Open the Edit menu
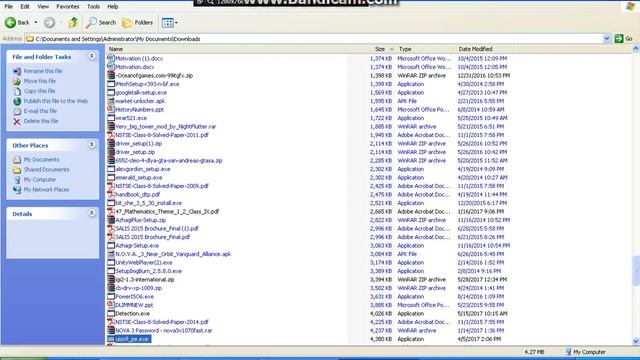640x360 pixels. [25, 7]
